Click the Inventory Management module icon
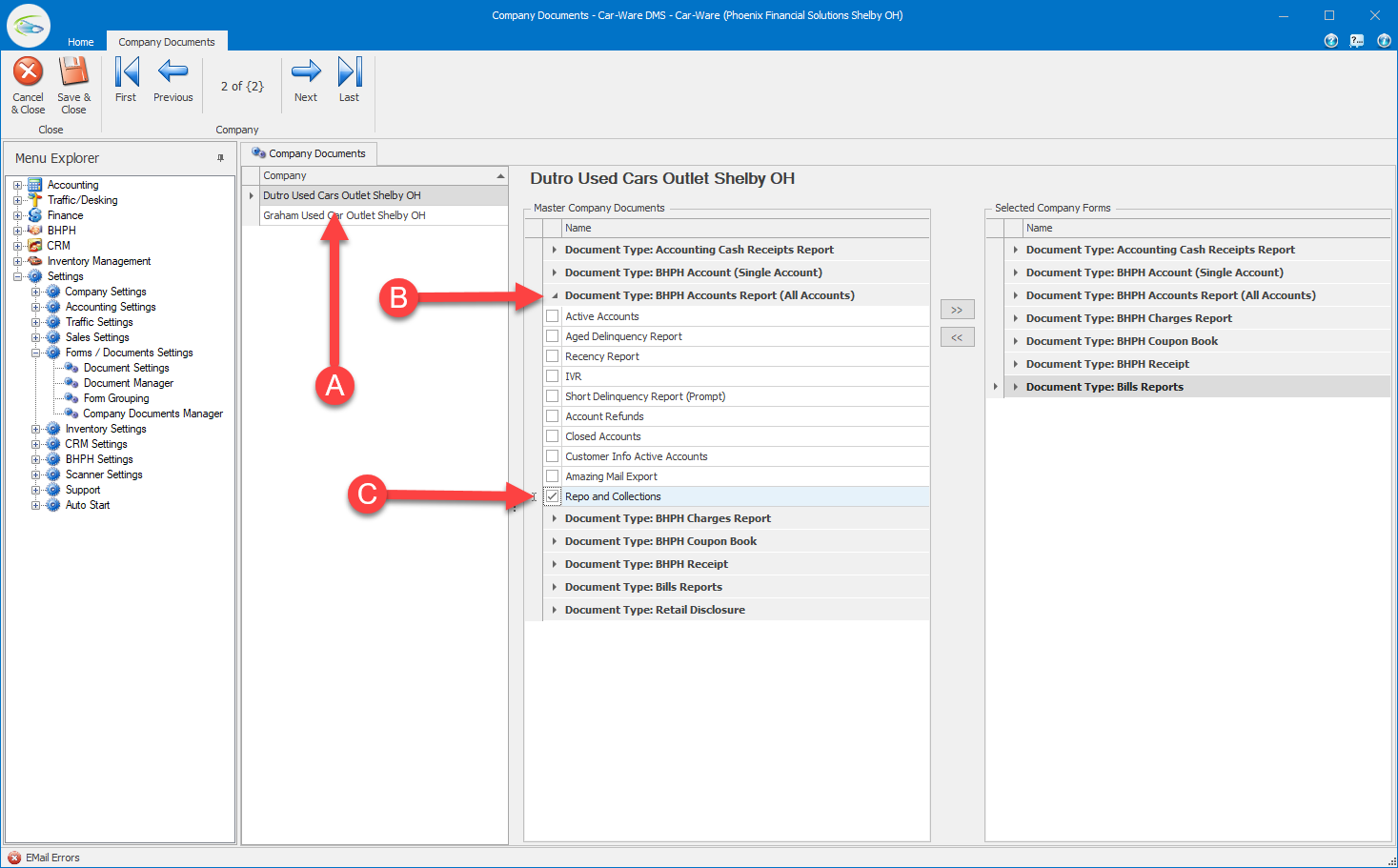The image size is (1398, 868). coord(35,261)
